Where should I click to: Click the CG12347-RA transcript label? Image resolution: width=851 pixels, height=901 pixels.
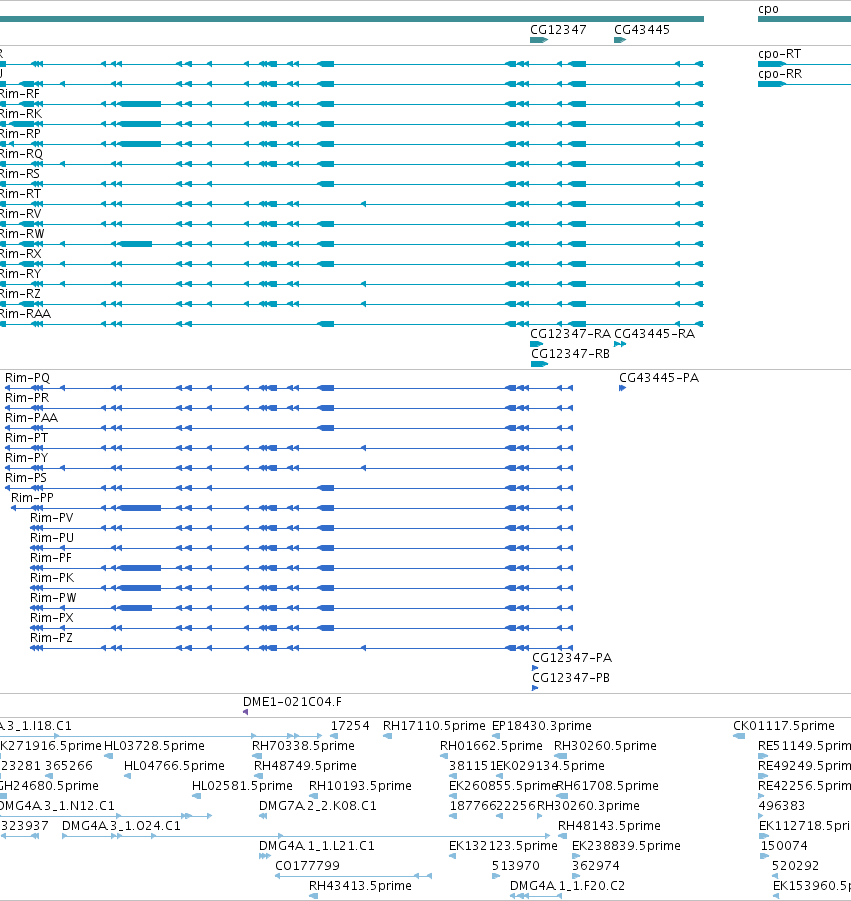(570, 334)
